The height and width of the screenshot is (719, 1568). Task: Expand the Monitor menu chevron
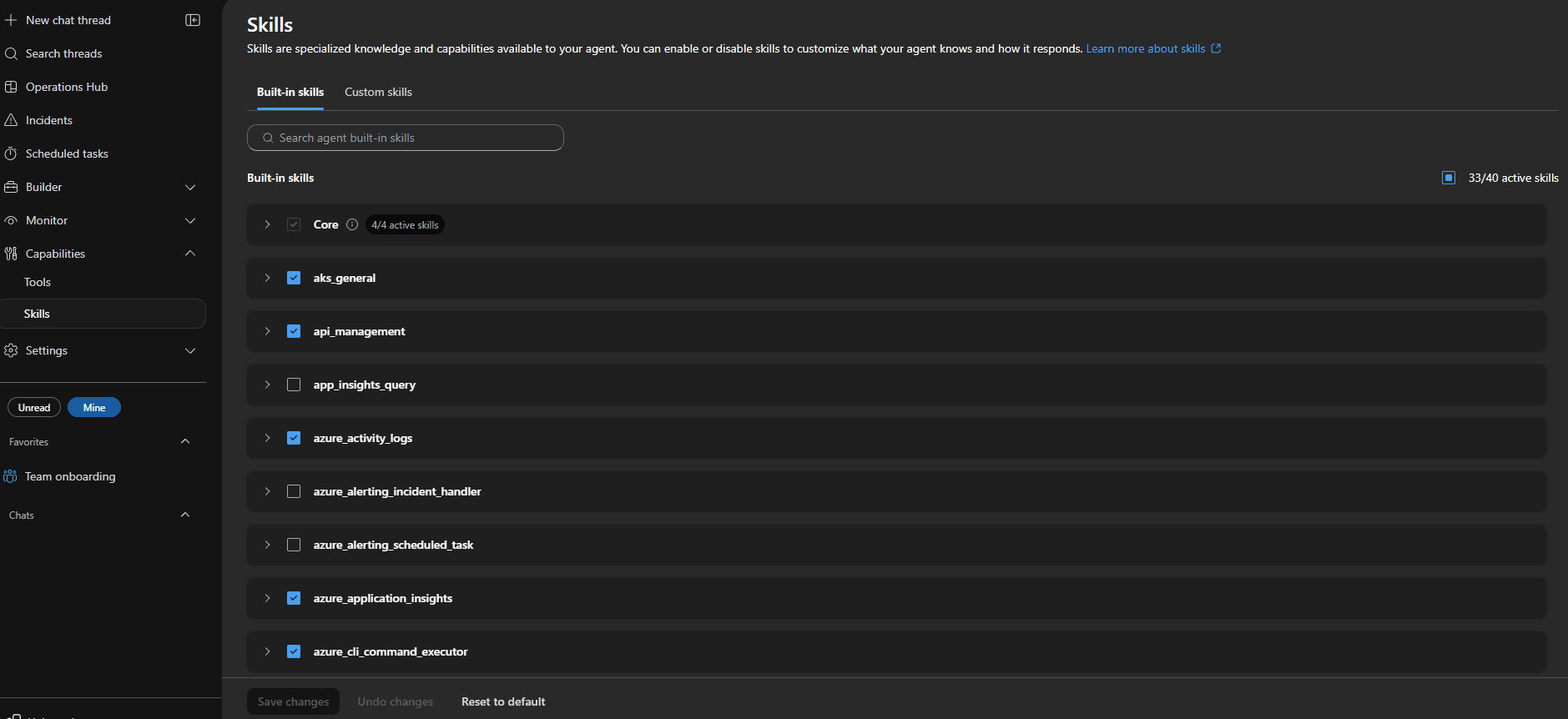coord(190,220)
